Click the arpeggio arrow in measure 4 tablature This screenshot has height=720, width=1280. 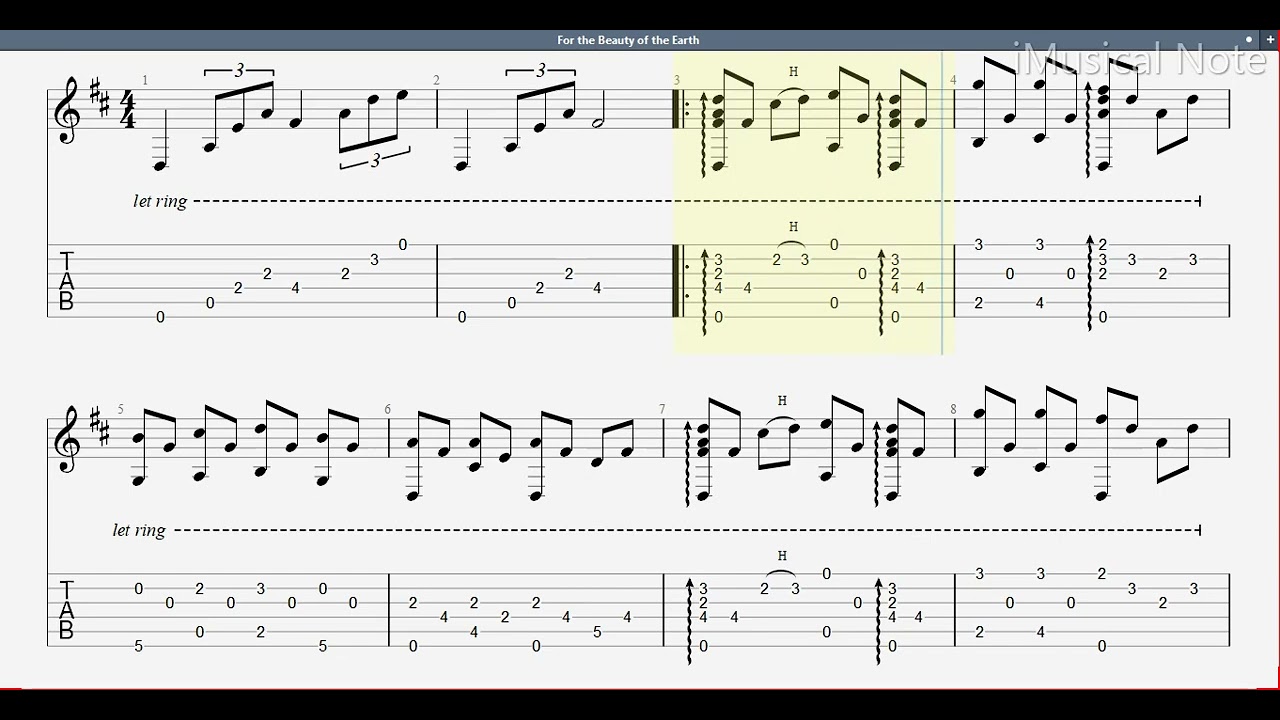(x=1090, y=283)
